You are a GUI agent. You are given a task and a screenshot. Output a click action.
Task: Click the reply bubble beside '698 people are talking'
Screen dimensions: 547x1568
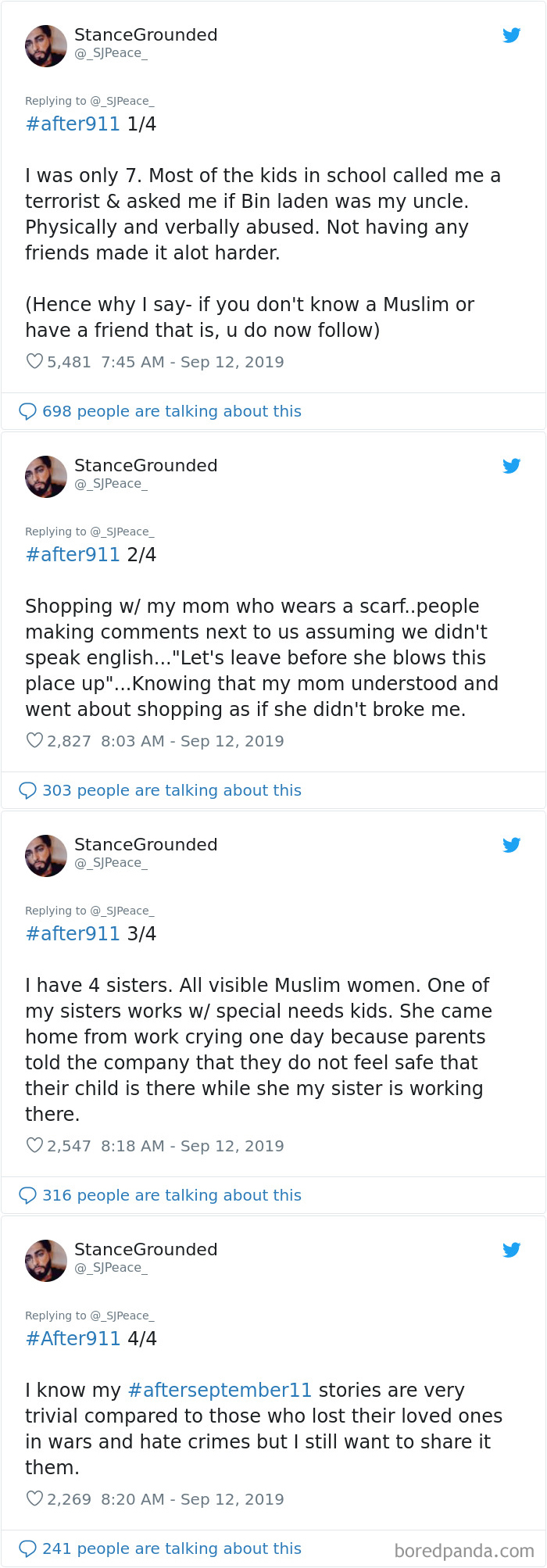29,410
